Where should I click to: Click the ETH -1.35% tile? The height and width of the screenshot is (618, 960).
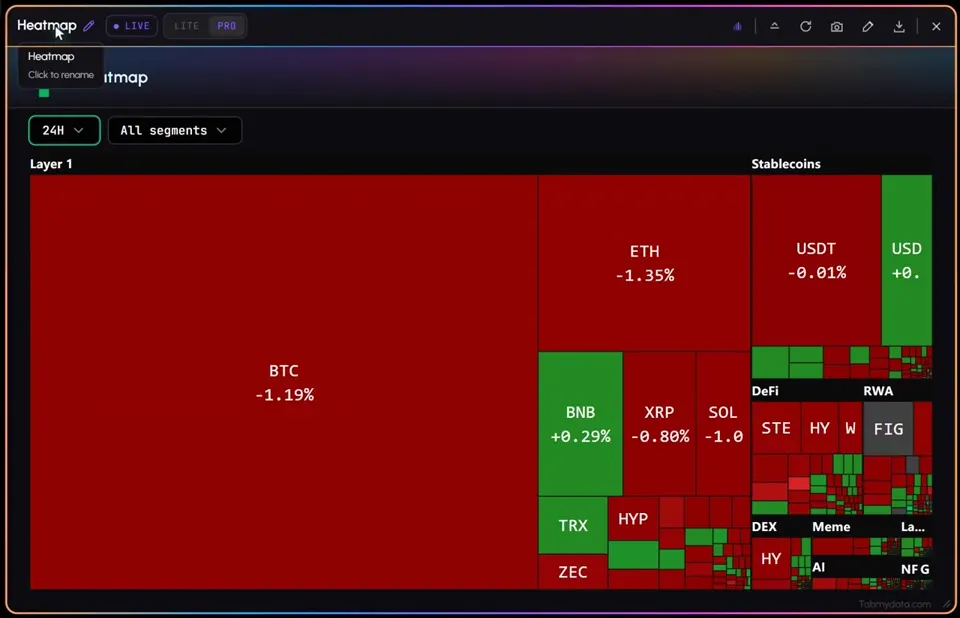tap(644, 263)
